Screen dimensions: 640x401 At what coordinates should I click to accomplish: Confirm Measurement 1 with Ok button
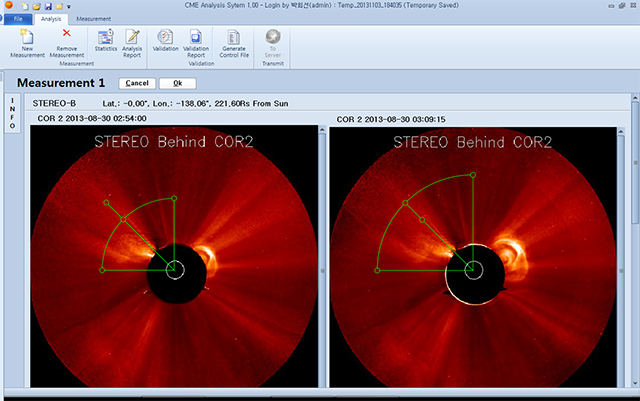pos(178,83)
